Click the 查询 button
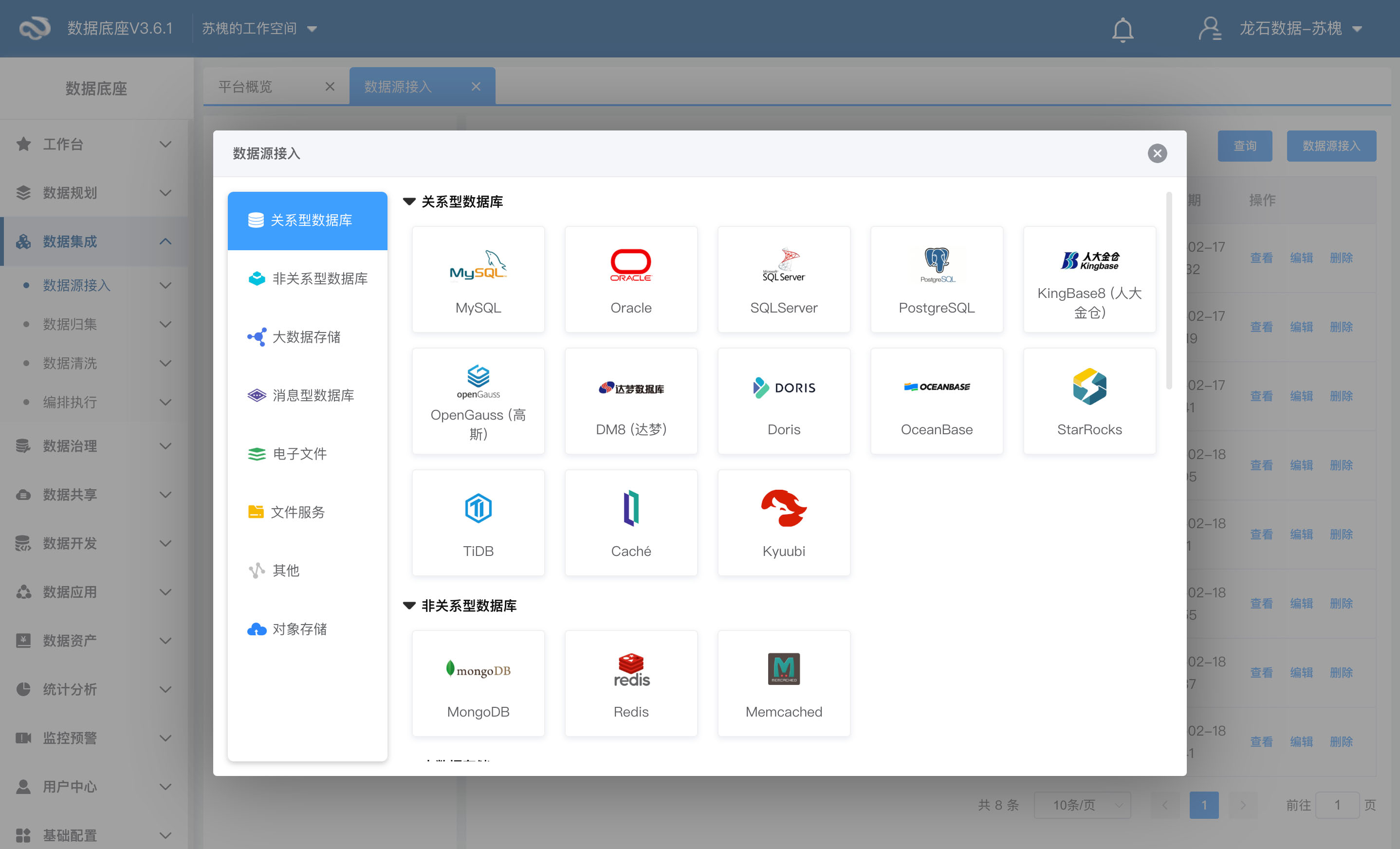 pos(1244,146)
